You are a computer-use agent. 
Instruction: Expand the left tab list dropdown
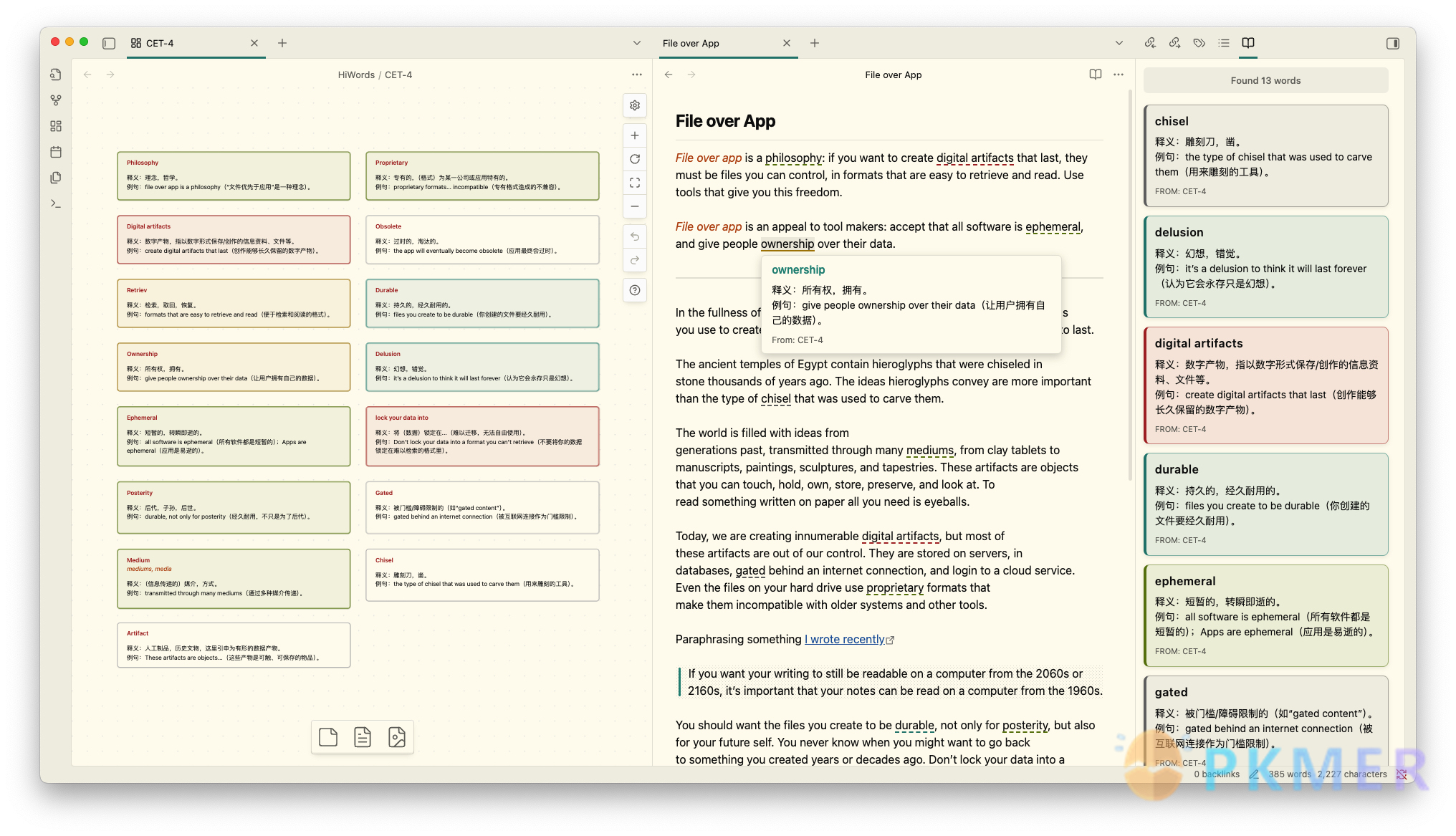[636, 43]
